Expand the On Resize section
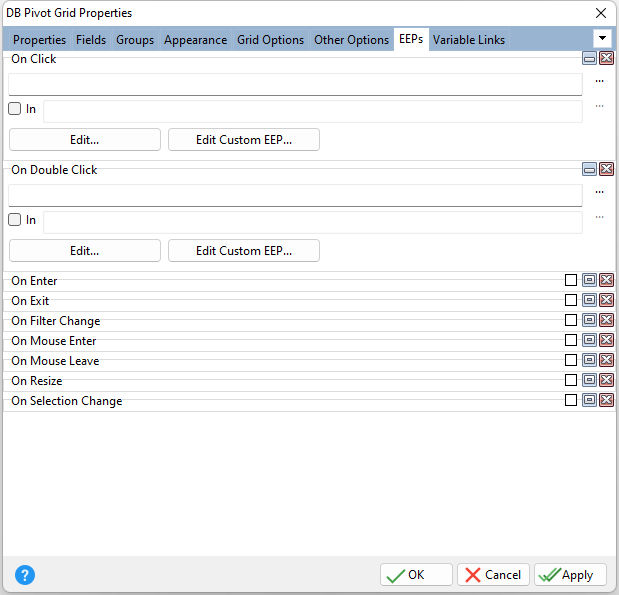 589,380
